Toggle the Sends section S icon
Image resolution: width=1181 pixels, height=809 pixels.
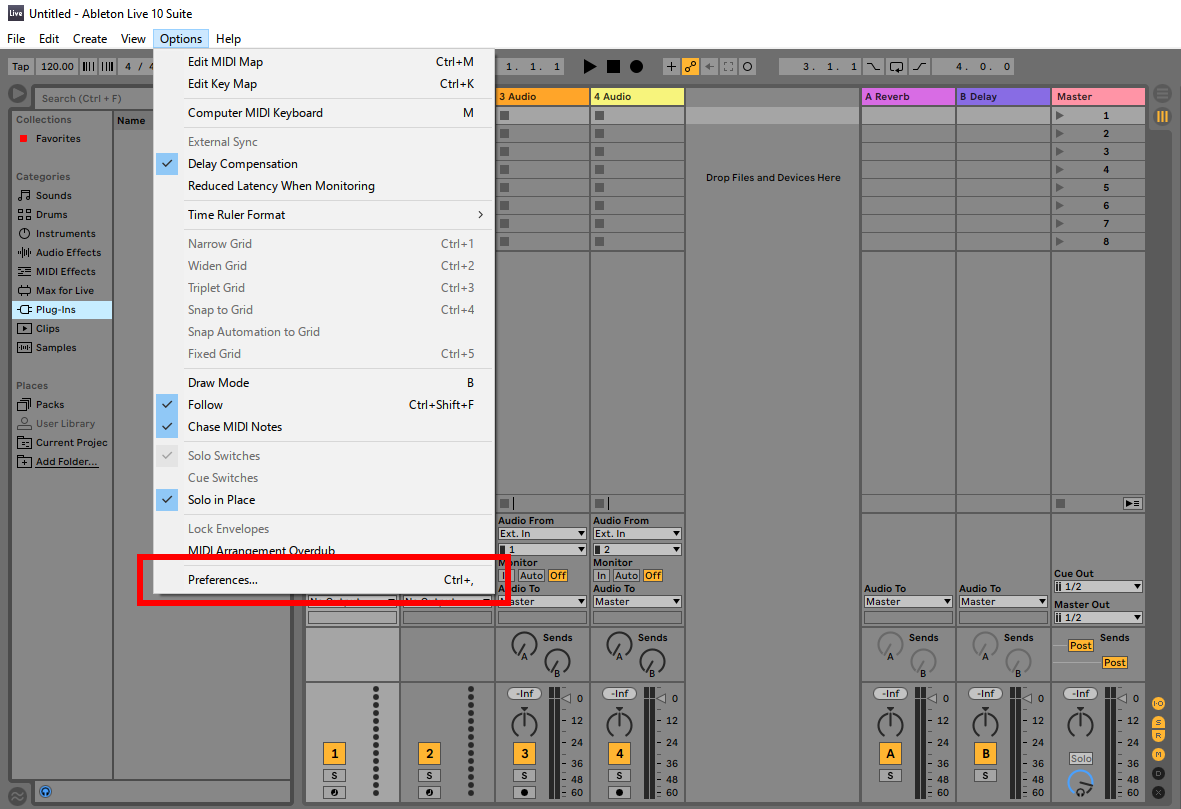pos(1158,722)
